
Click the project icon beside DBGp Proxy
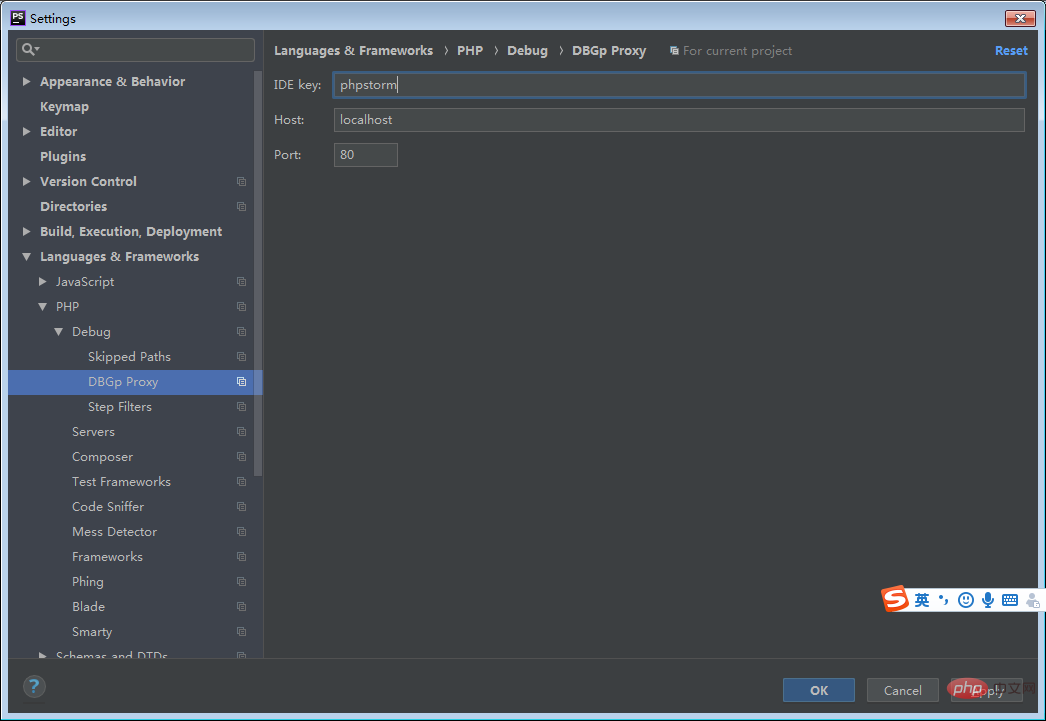coord(241,382)
